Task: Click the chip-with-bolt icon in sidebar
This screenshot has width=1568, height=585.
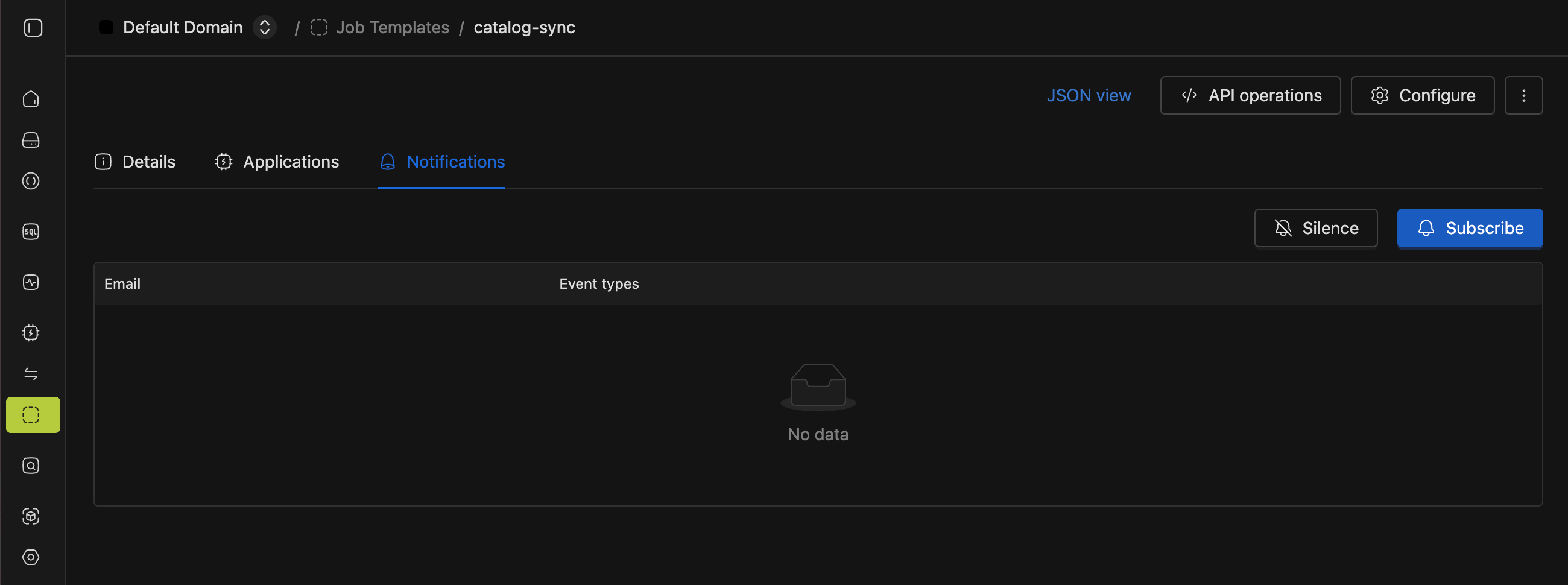Action: pyautogui.click(x=31, y=333)
